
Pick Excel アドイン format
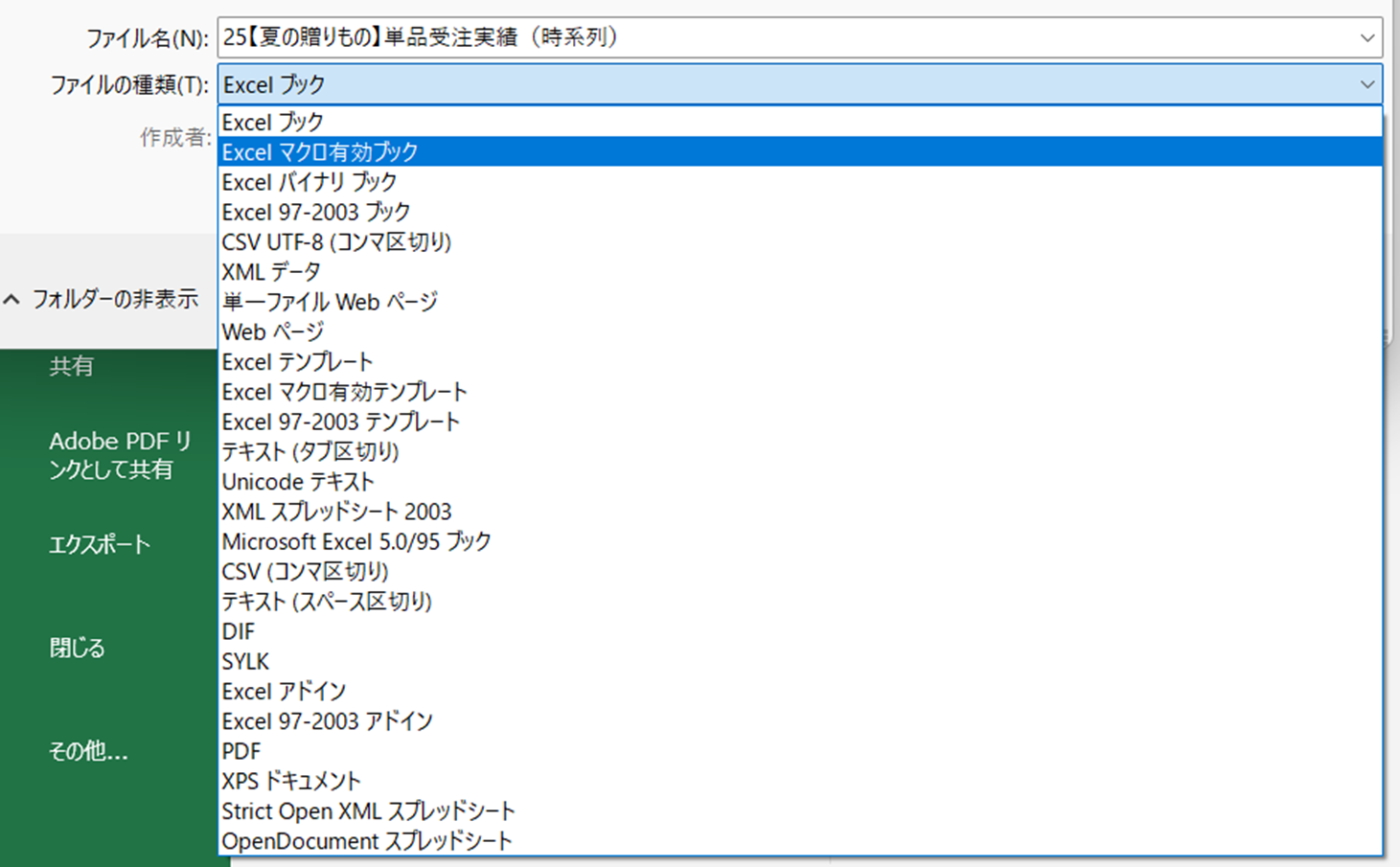point(800,692)
